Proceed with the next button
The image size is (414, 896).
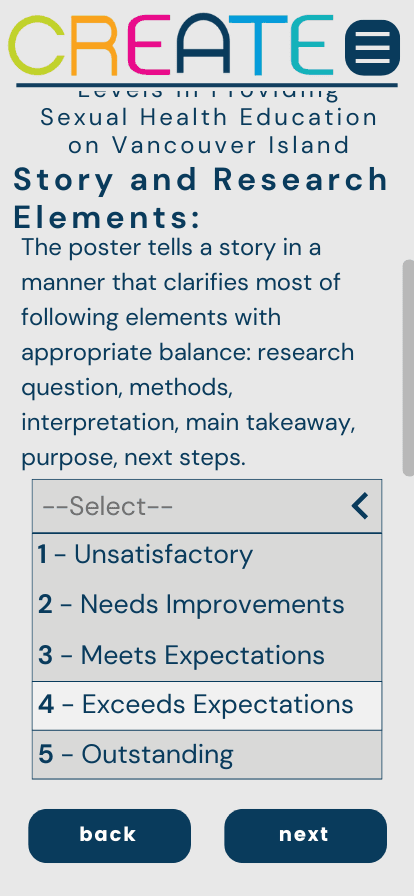(305, 835)
